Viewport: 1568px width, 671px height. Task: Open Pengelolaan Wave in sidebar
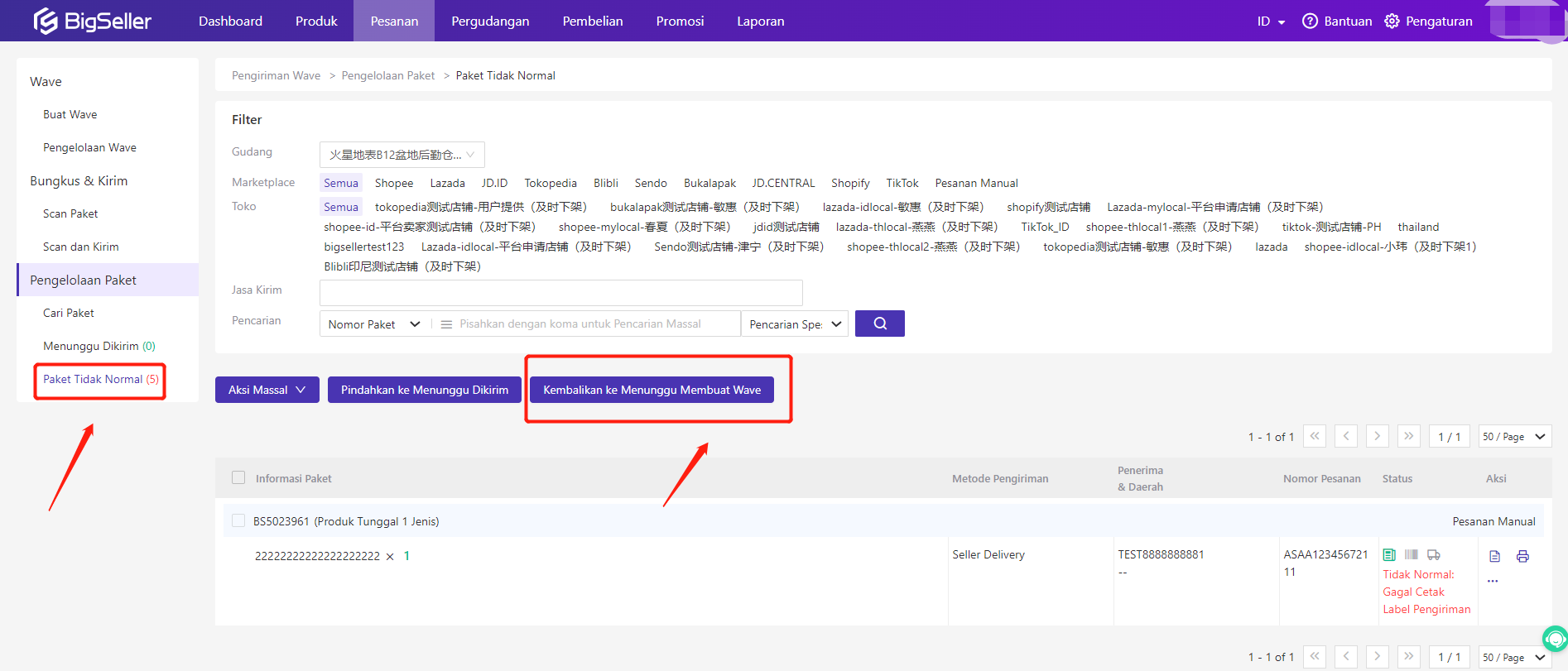[x=89, y=147]
